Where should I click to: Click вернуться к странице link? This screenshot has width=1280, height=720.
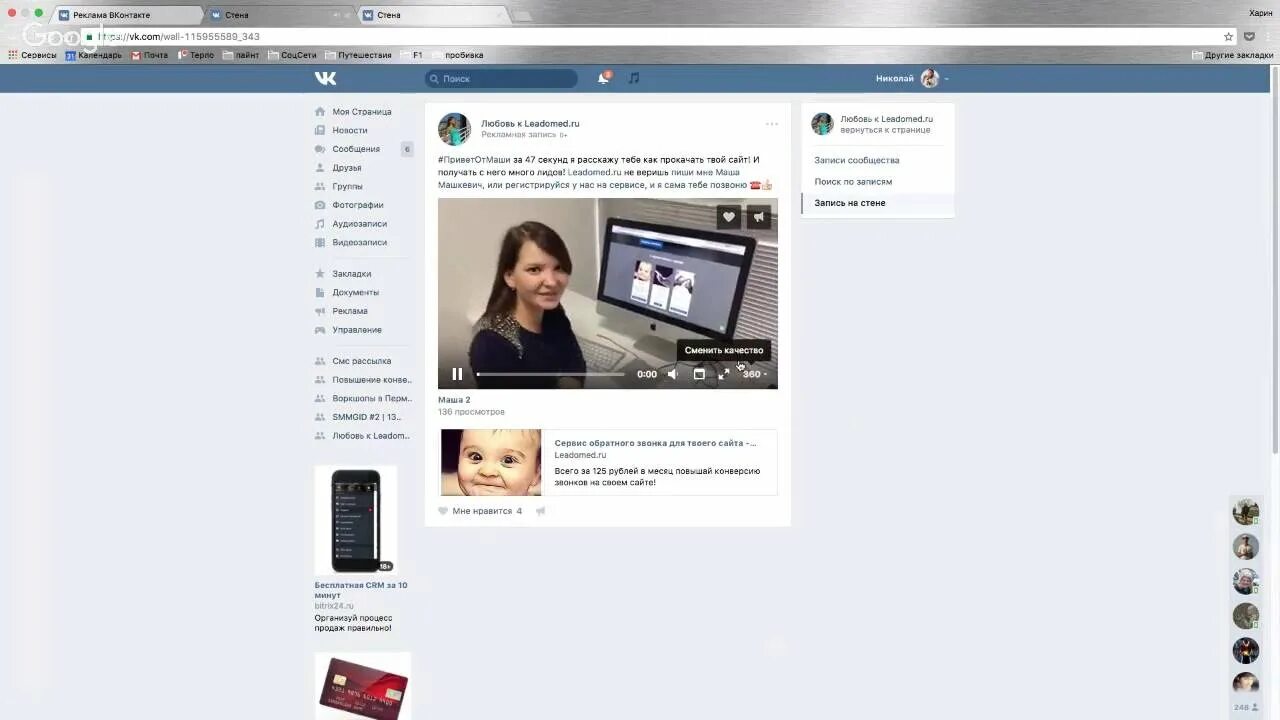(885, 130)
